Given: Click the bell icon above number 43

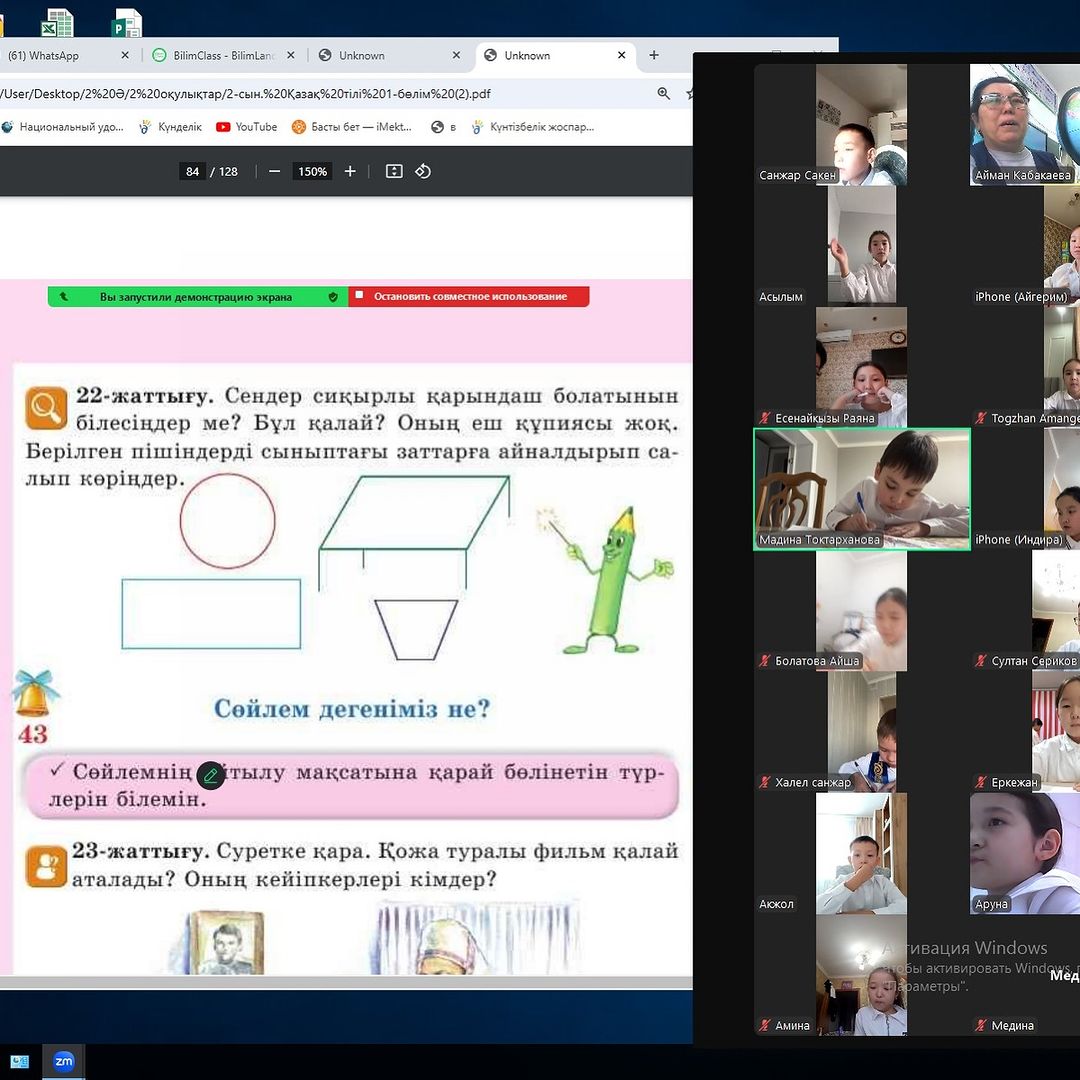Looking at the screenshot, I should (x=34, y=693).
